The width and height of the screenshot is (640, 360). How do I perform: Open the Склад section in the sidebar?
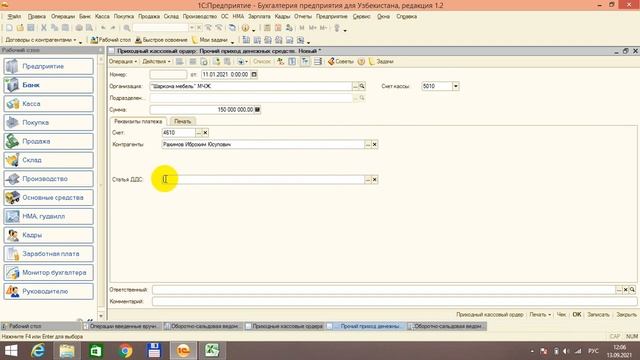(x=49, y=160)
